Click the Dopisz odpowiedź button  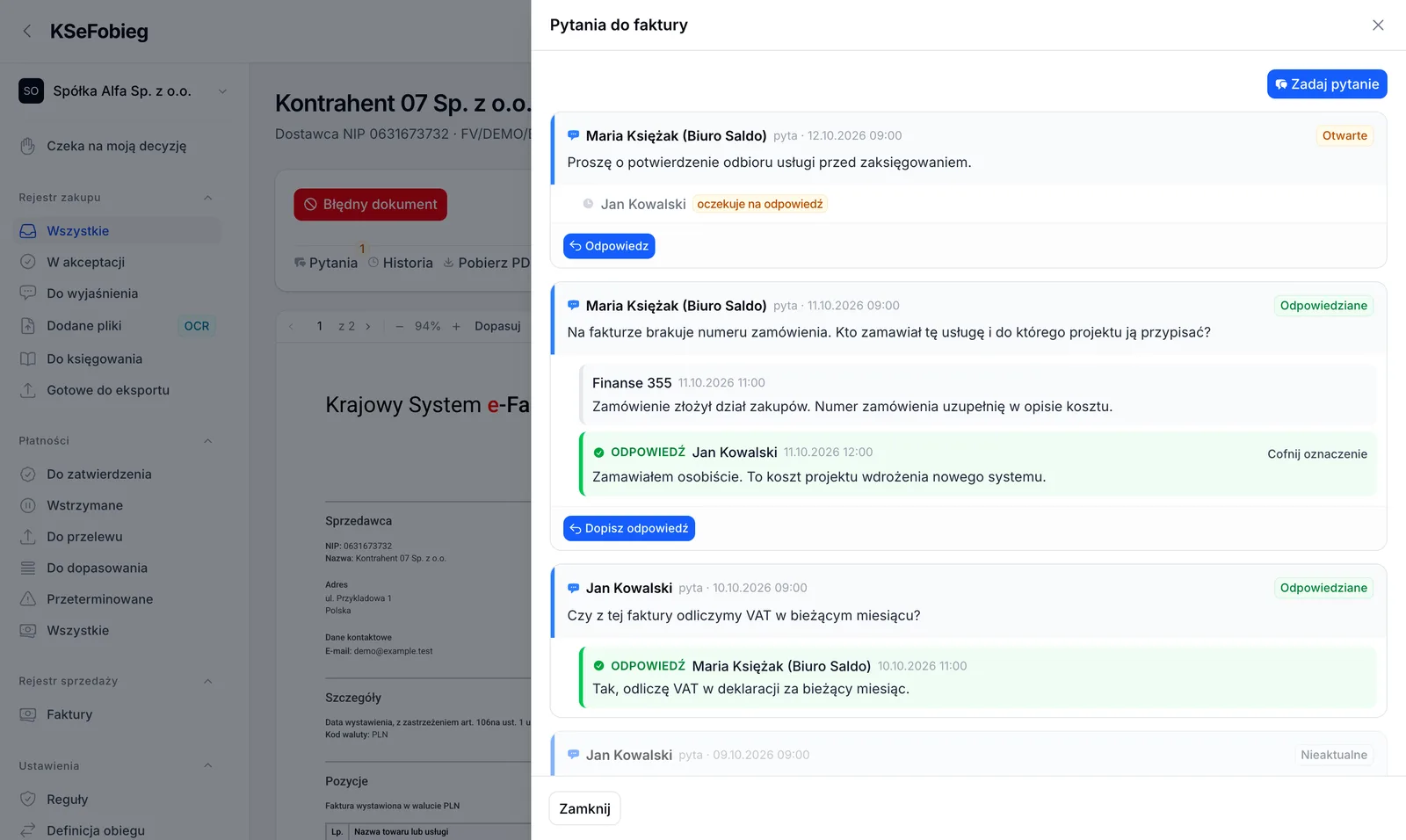pyautogui.click(x=629, y=528)
